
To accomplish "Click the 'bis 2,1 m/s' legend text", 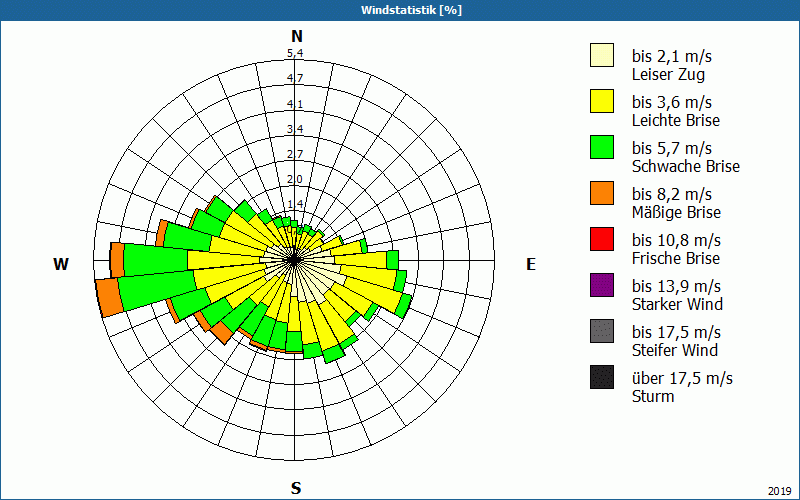I will click(672, 56).
